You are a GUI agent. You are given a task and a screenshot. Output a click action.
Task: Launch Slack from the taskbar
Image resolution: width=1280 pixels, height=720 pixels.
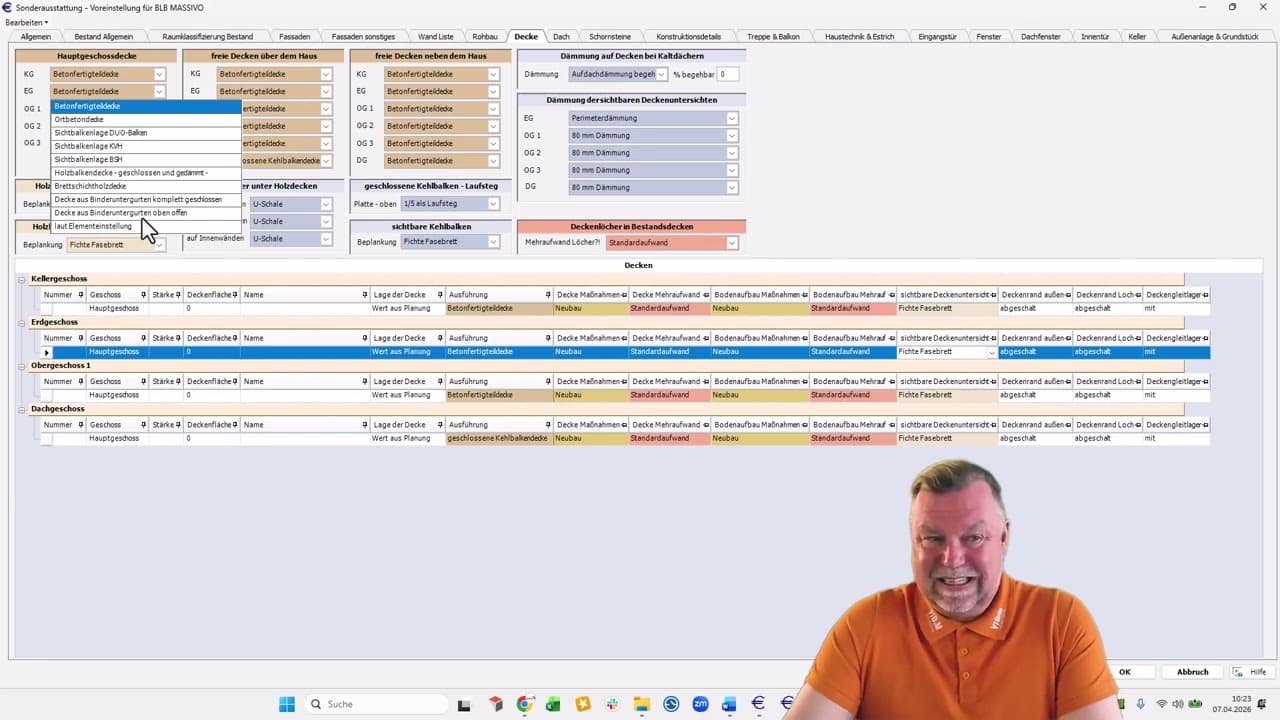pos(611,704)
